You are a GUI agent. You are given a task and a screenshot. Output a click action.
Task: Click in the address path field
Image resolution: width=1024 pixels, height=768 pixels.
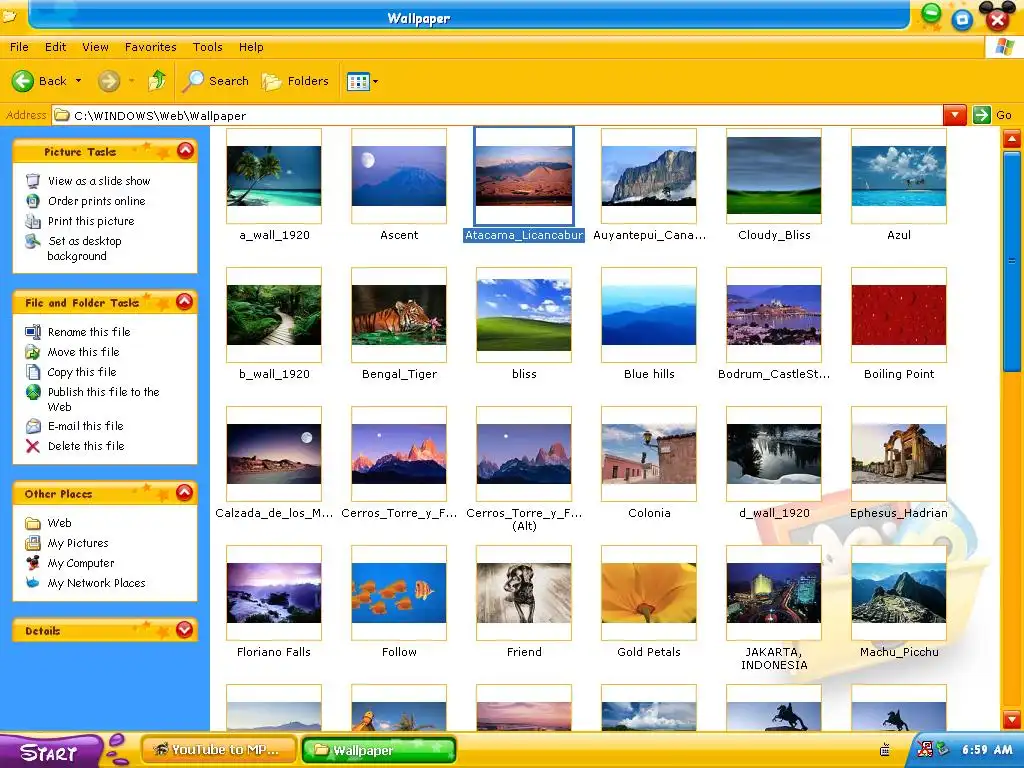[x=496, y=116]
